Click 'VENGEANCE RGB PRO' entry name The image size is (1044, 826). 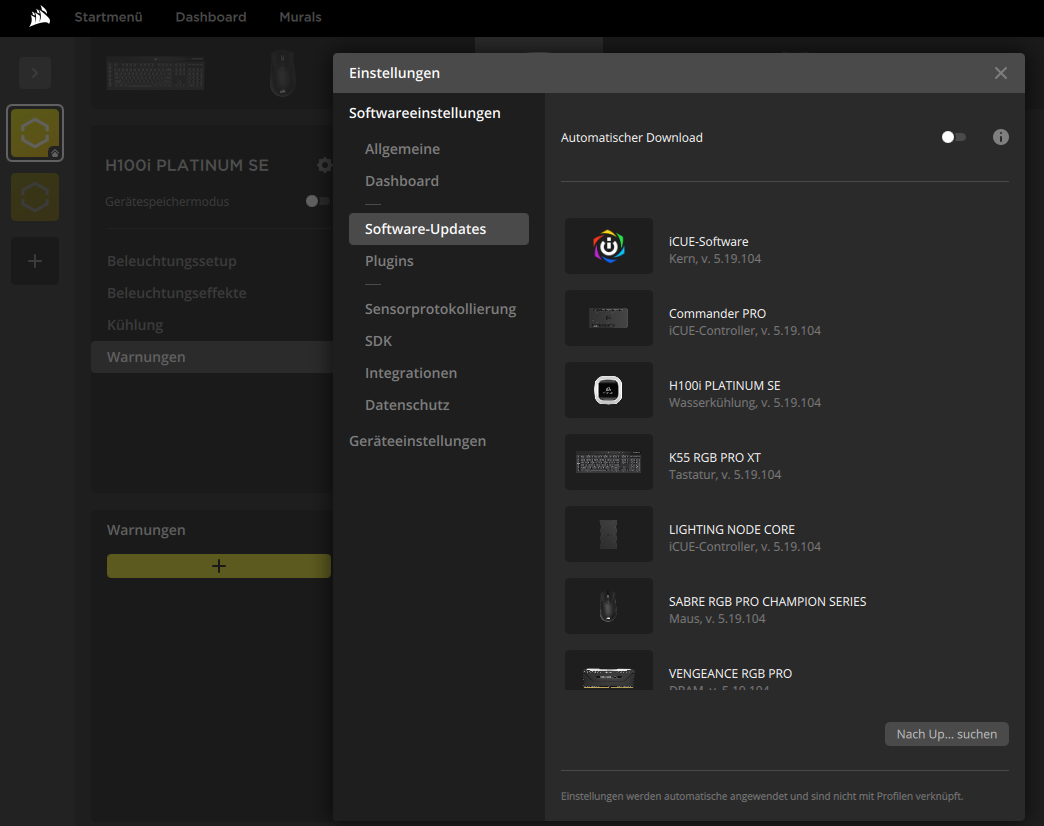coord(730,674)
